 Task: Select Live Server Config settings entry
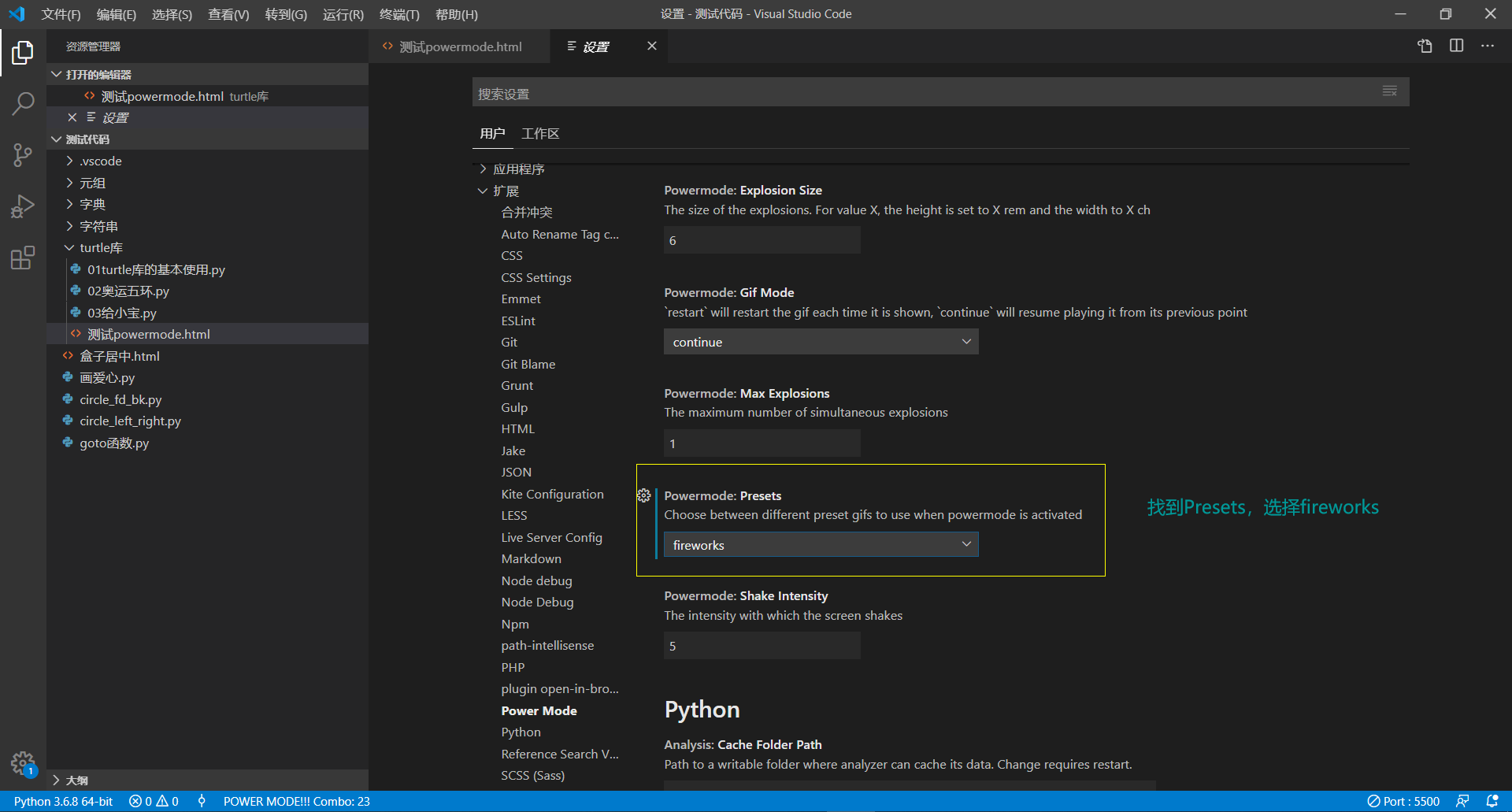click(x=551, y=537)
